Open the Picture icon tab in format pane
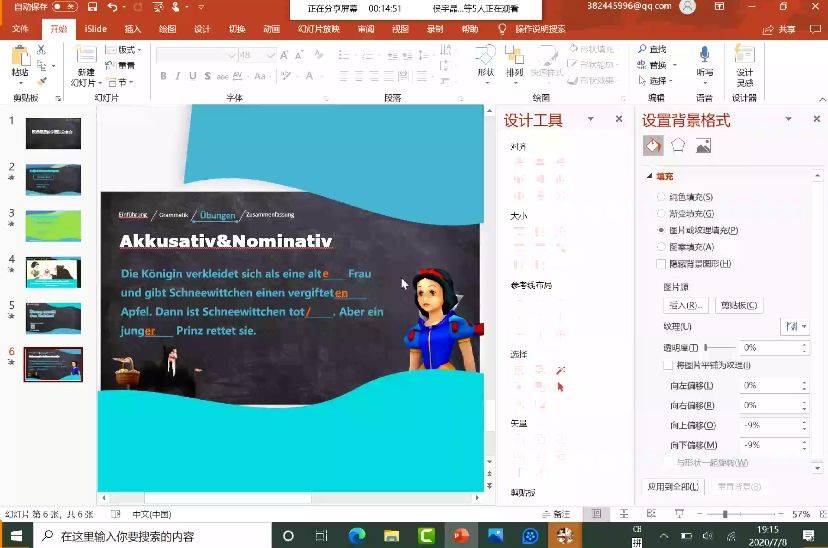828x548 pixels. (703, 146)
